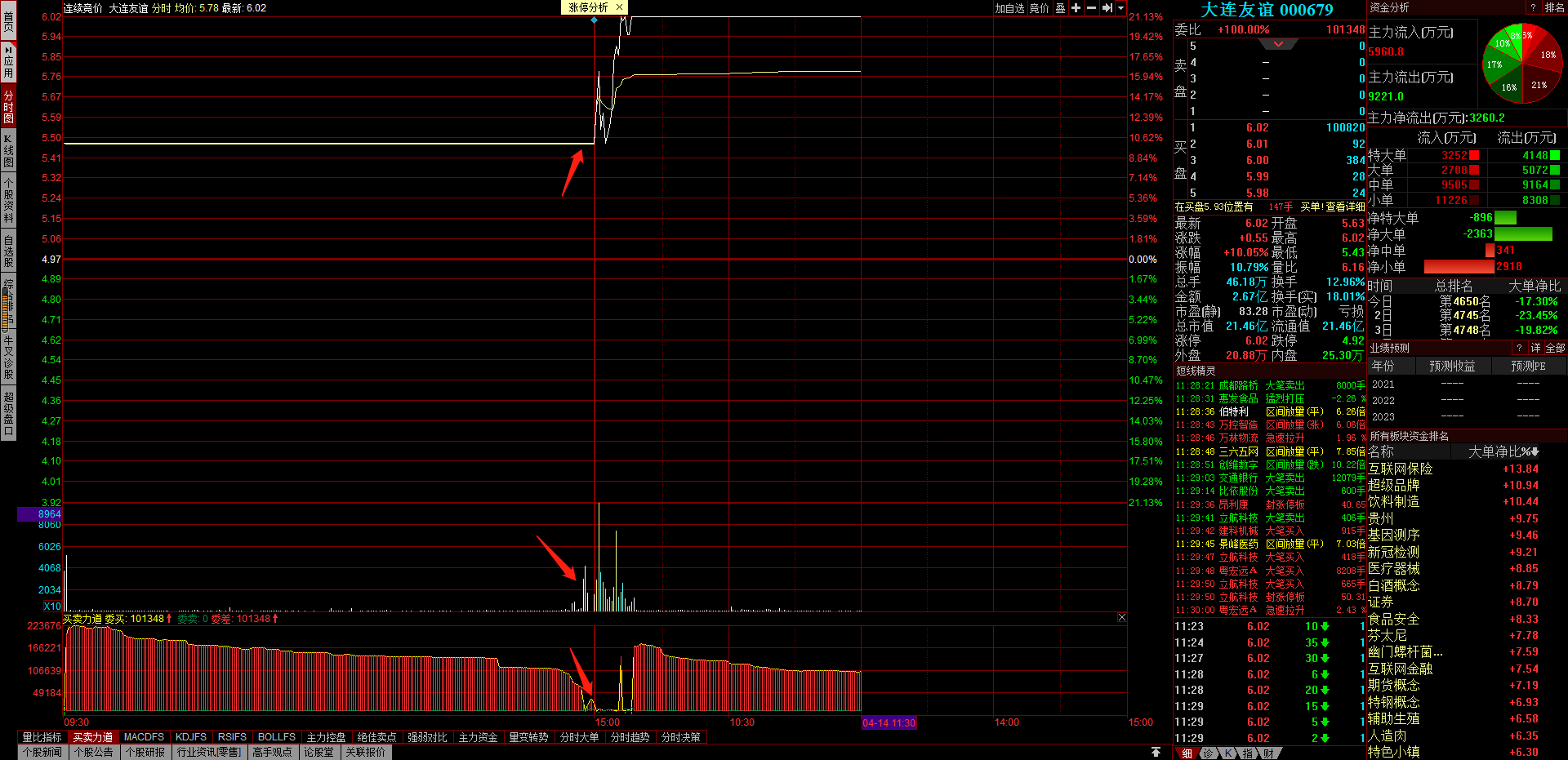
Task: Close the 买卖力道 indicator panel
Action: click(1121, 618)
